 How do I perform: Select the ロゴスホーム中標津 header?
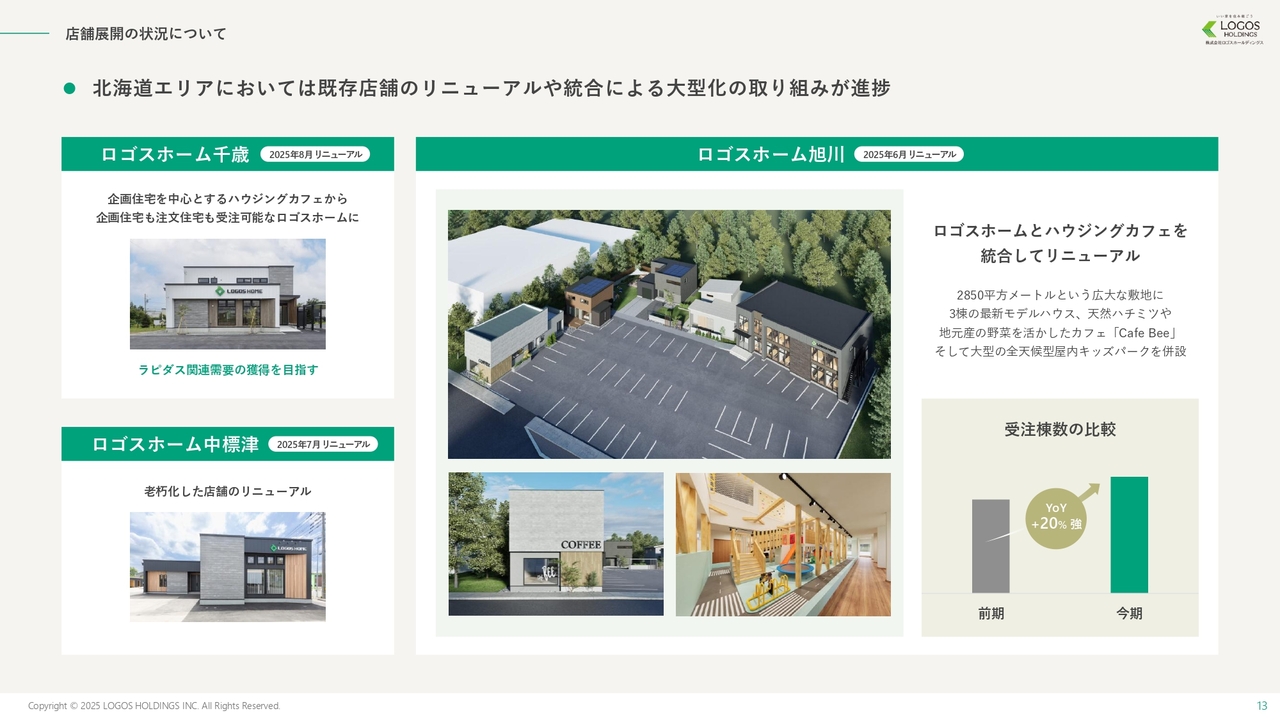[175, 444]
